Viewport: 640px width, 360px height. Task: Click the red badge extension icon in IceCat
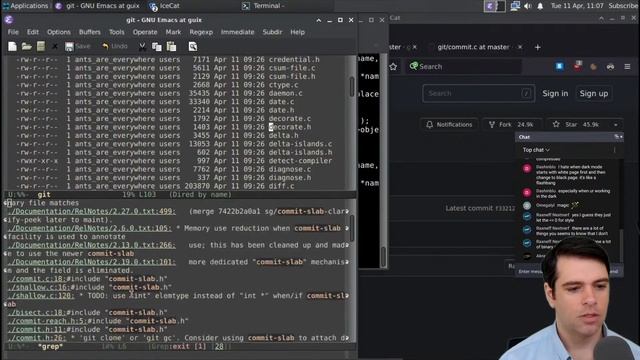[577, 66]
